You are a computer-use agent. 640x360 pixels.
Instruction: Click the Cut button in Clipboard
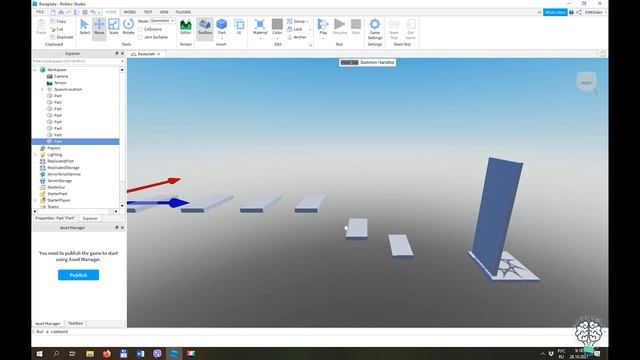coord(57,29)
